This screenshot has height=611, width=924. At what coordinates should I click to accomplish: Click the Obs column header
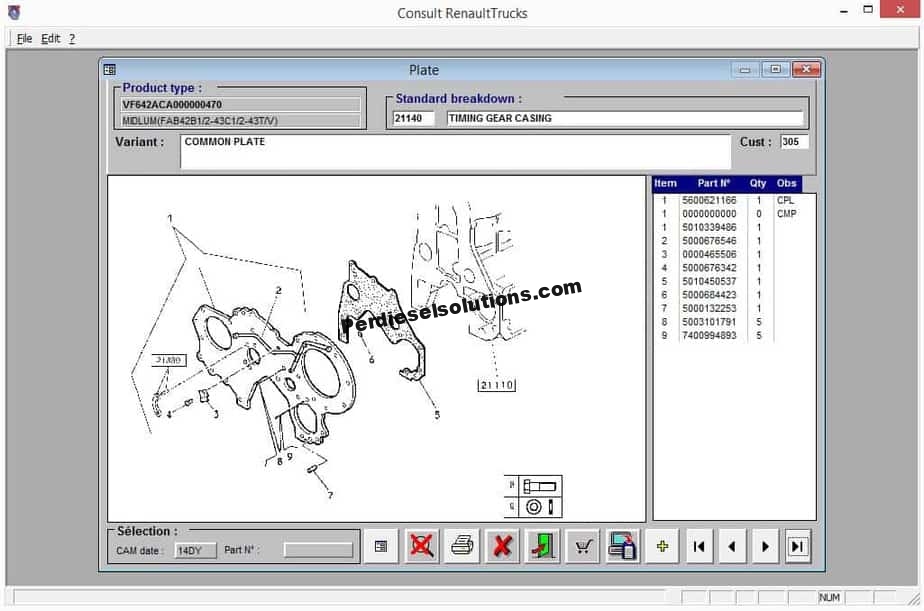(786, 184)
